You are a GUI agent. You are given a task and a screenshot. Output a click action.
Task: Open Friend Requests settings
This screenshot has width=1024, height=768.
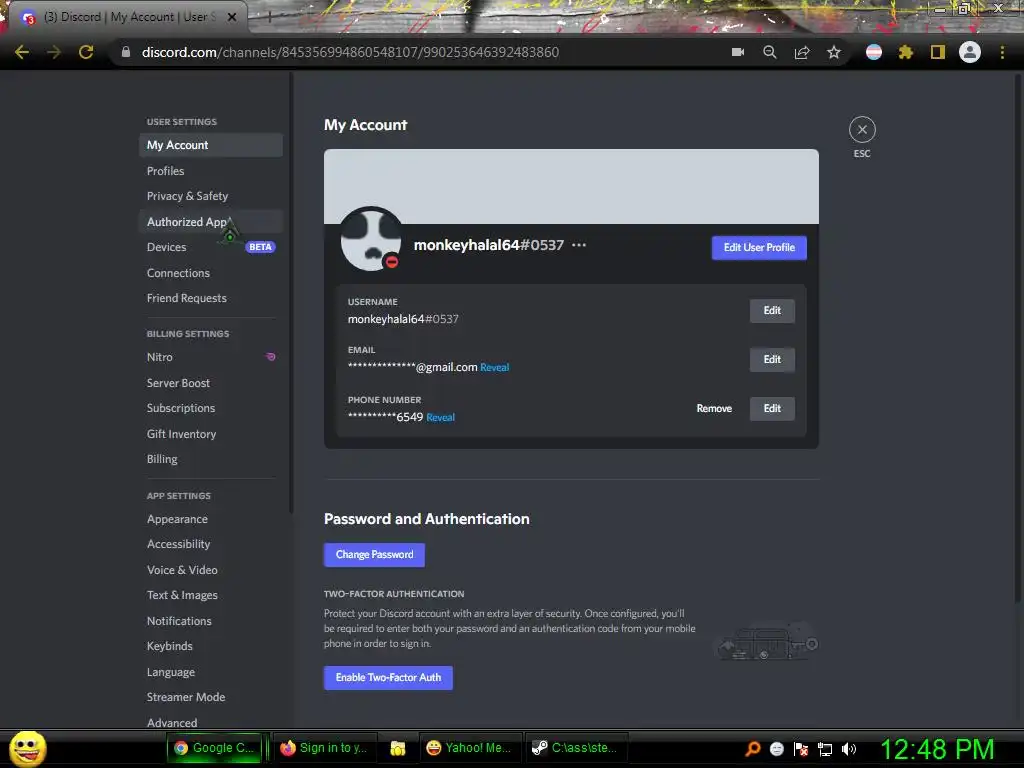tap(211, 298)
